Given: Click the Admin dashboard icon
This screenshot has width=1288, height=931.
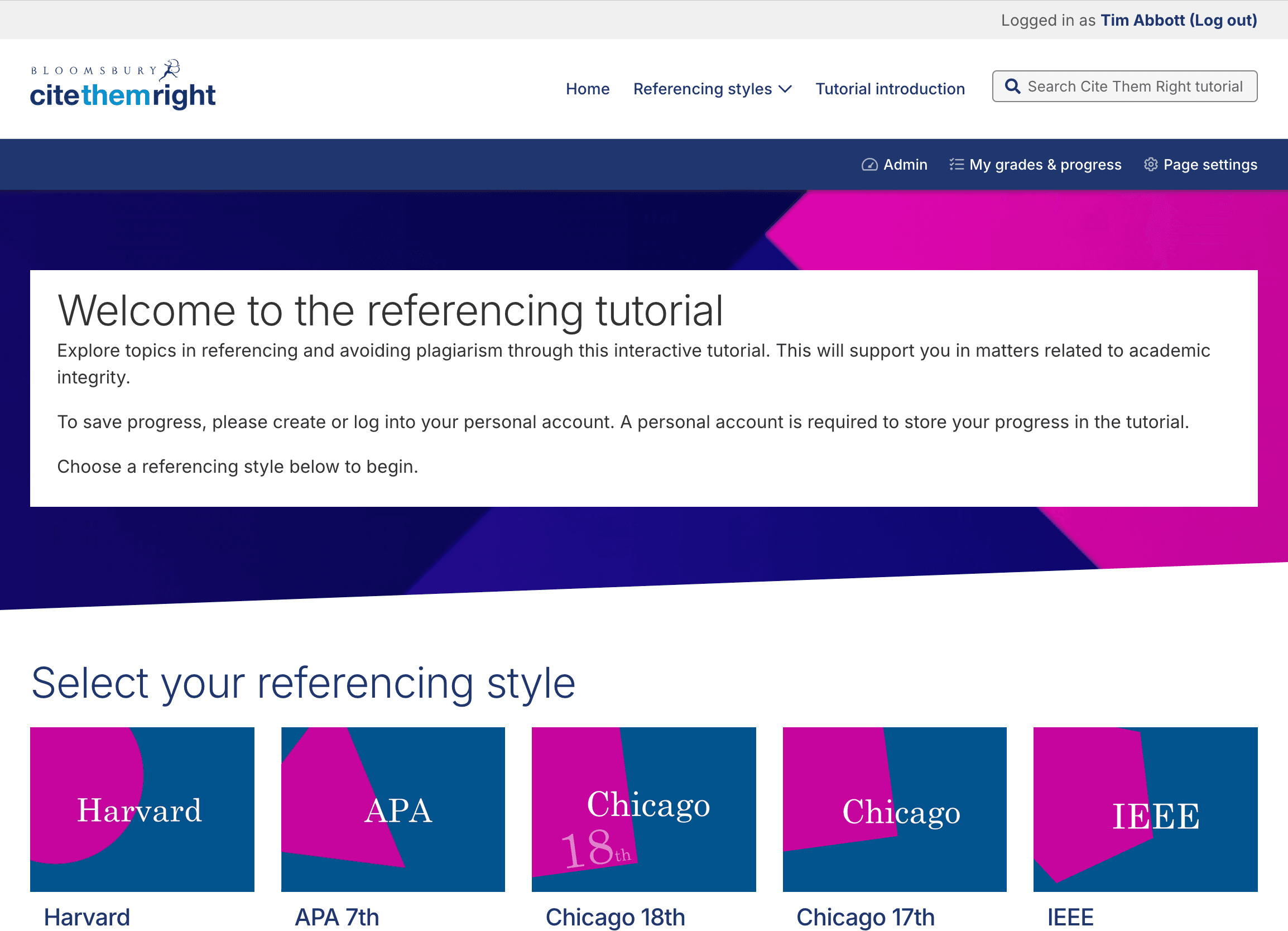Looking at the screenshot, I should coord(869,164).
